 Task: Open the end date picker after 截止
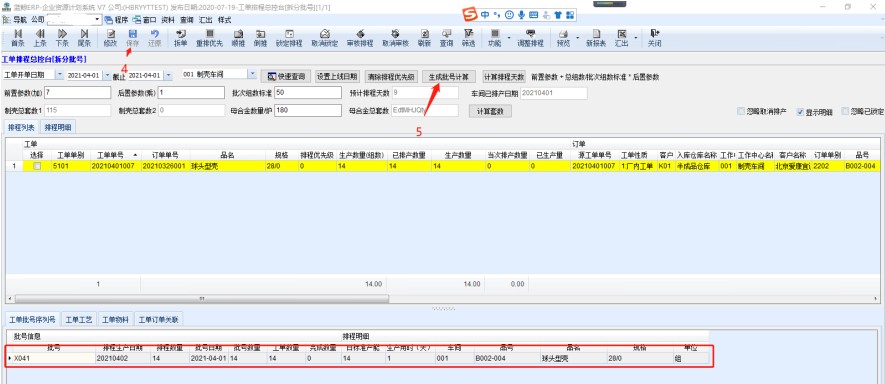tap(168, 75)
